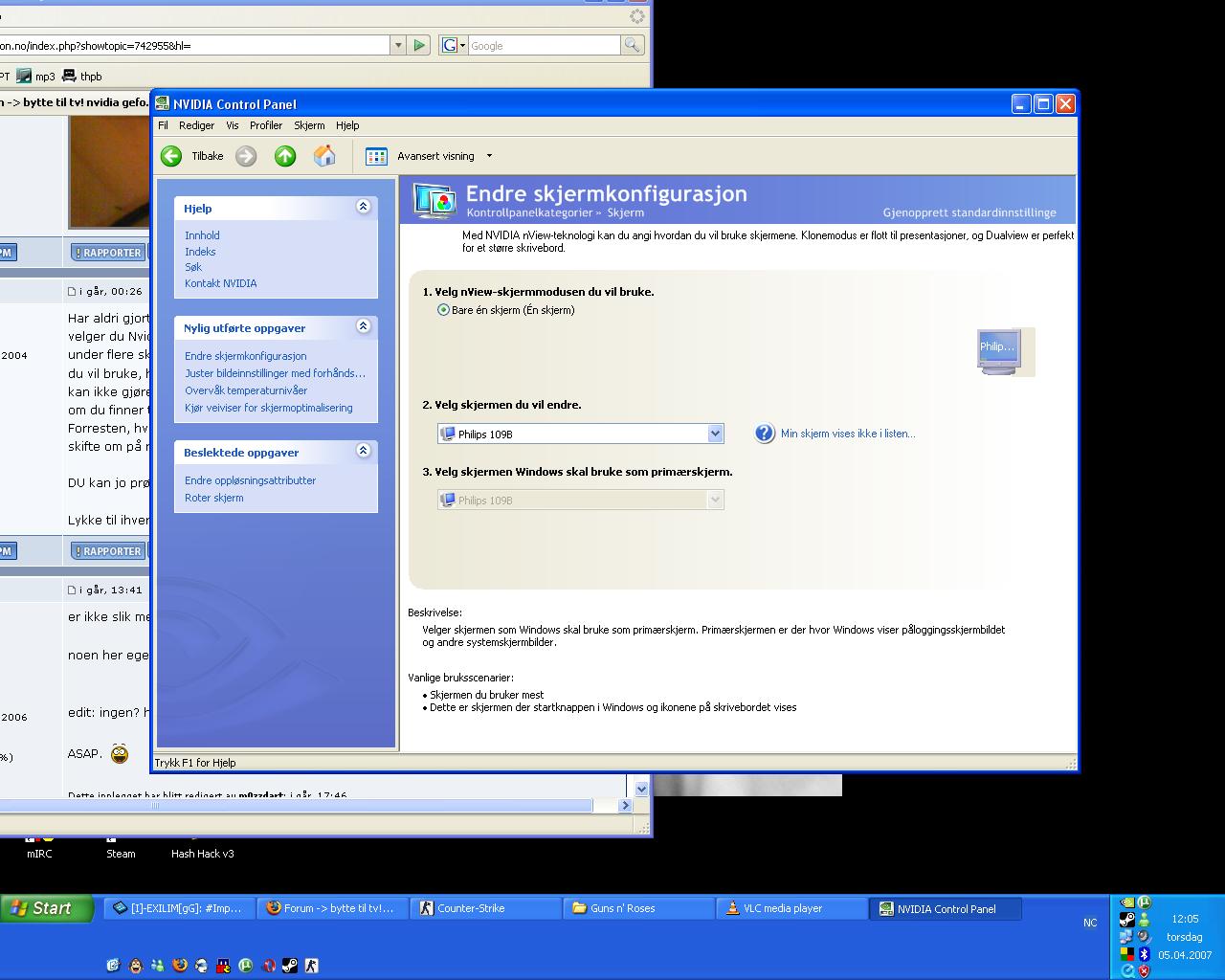Collapse 'Beslektede oppgaver' panel
1225x980 pixels.
pyautogui.click(x=363, y=450)
